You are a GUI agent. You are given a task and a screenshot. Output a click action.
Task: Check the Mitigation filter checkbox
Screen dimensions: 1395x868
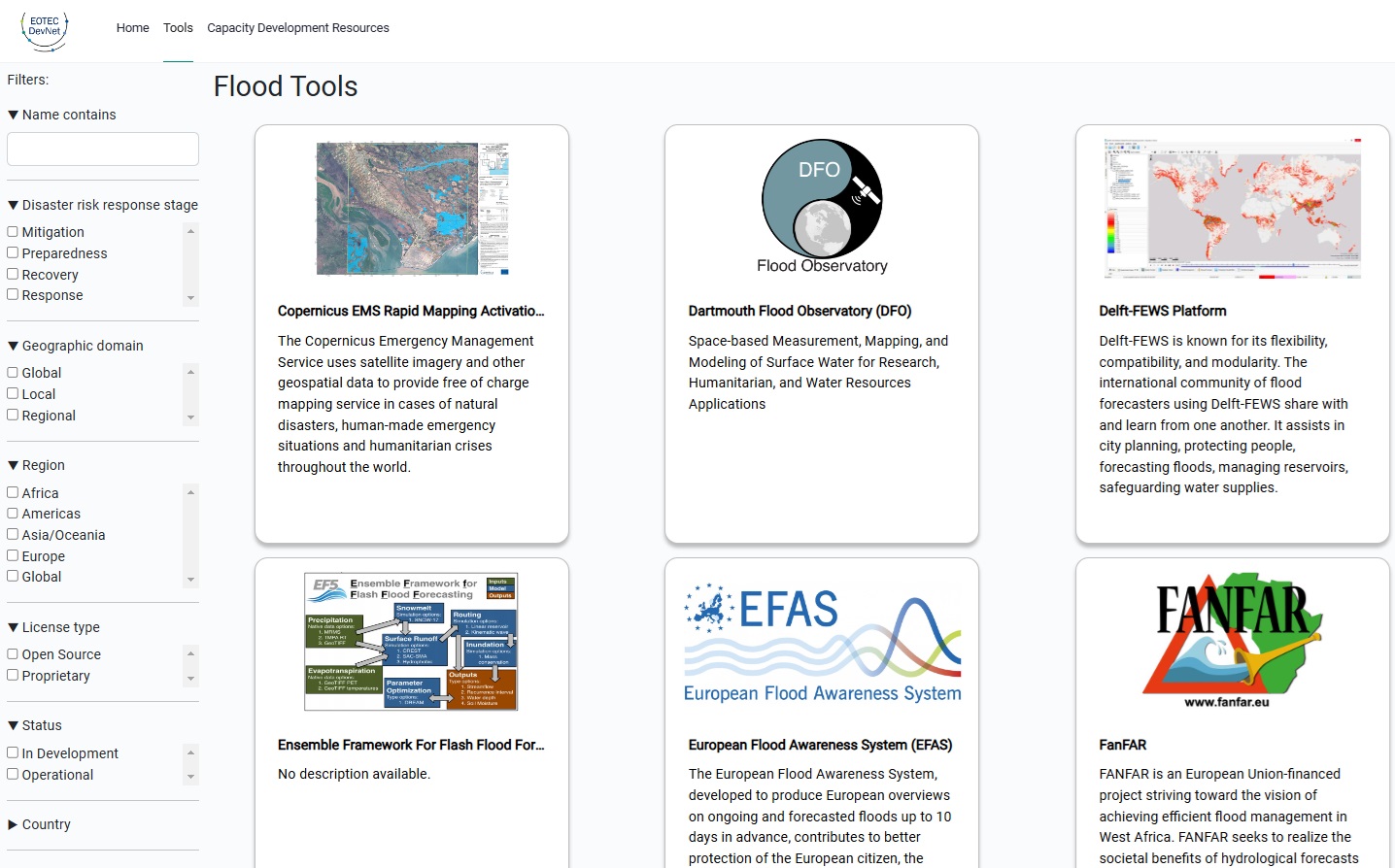tap(13, 231)
